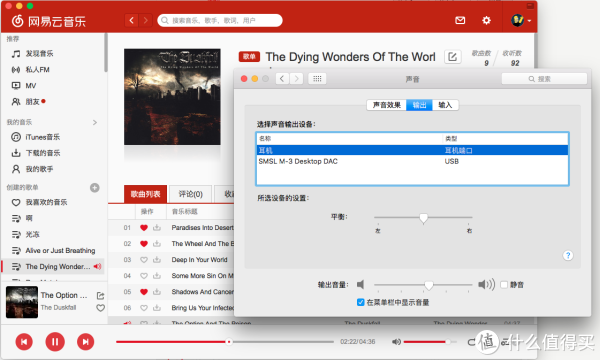The image size is (600, 360).
Task: Open the messages mail icon
Action: (460, 20)
